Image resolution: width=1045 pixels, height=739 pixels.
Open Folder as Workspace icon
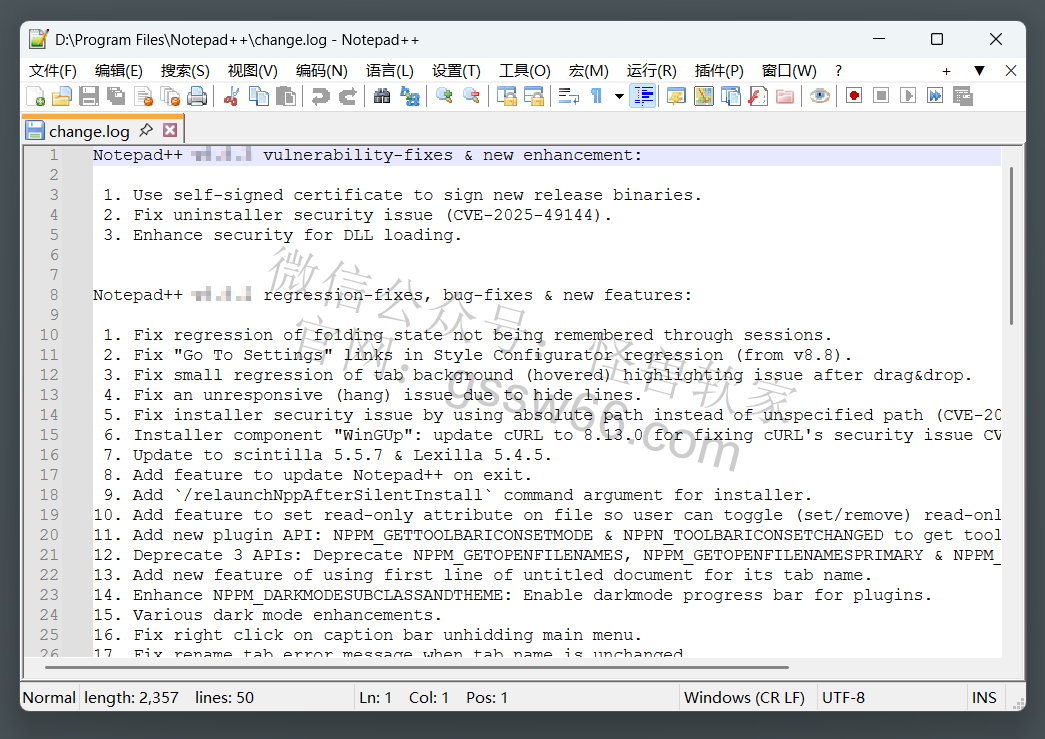pos(785,97)
